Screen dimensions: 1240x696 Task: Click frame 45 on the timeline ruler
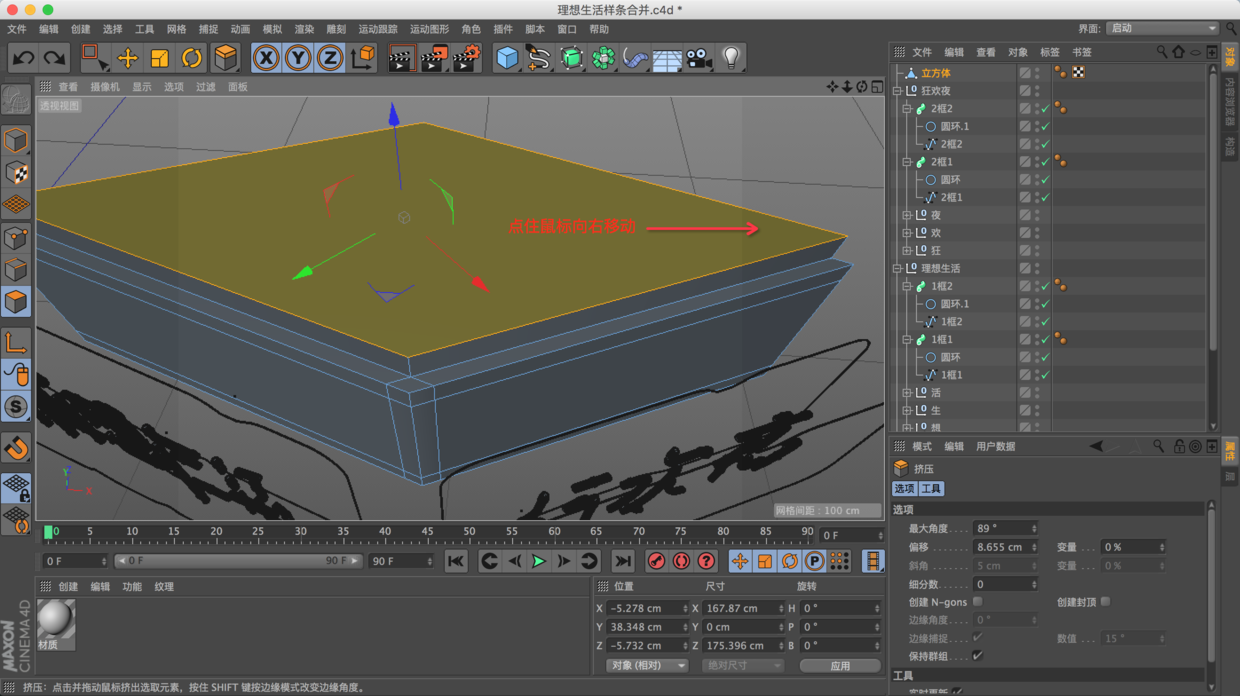coord(427,533)
